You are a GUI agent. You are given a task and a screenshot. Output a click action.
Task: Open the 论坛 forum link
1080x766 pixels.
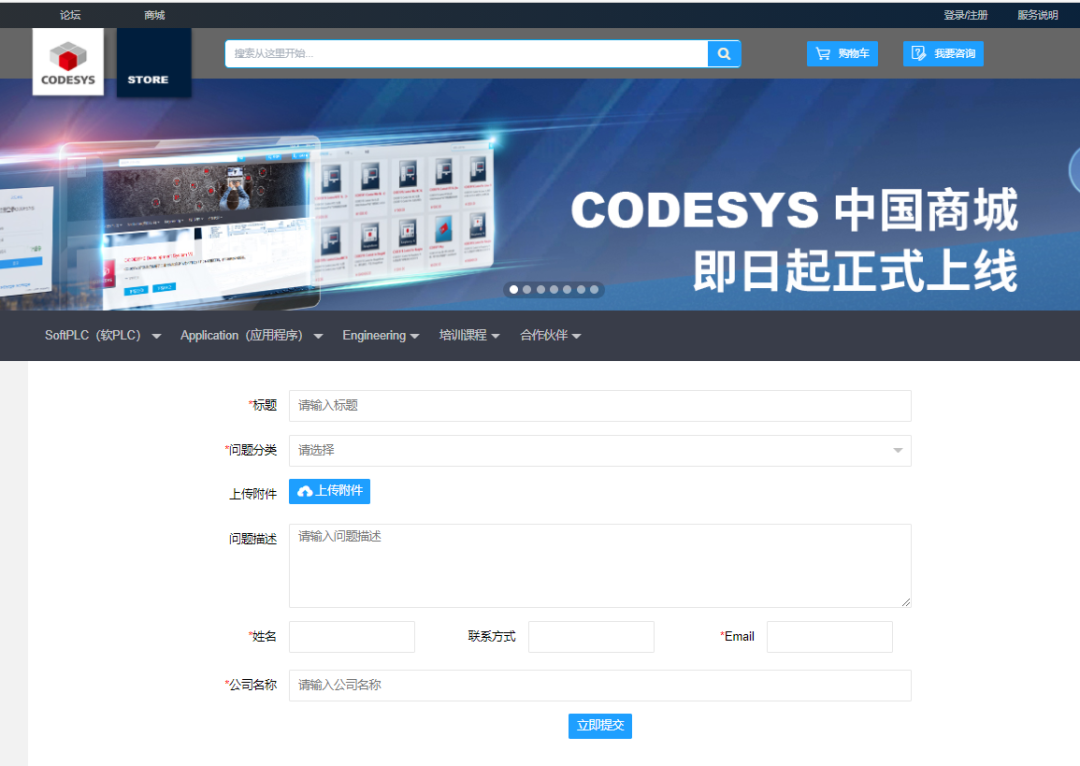tap(70, 15)
